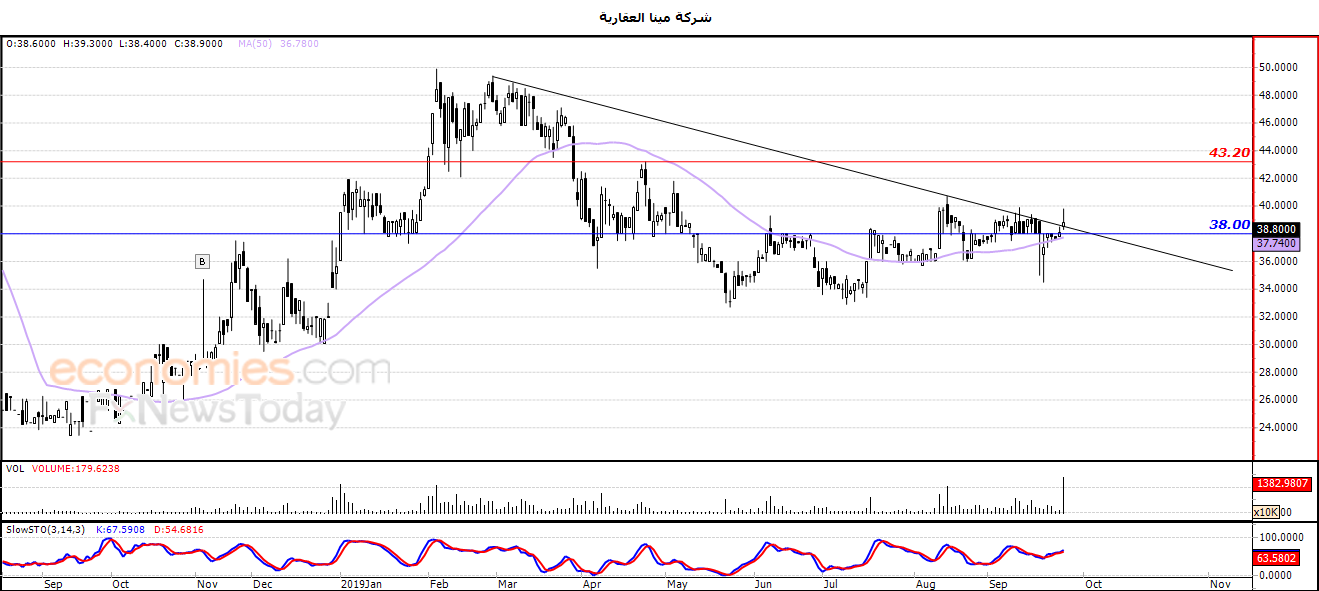Click the L:38.4000 low price value
The width and height of the screenshot is (1319, 591).
coord(145,44)
